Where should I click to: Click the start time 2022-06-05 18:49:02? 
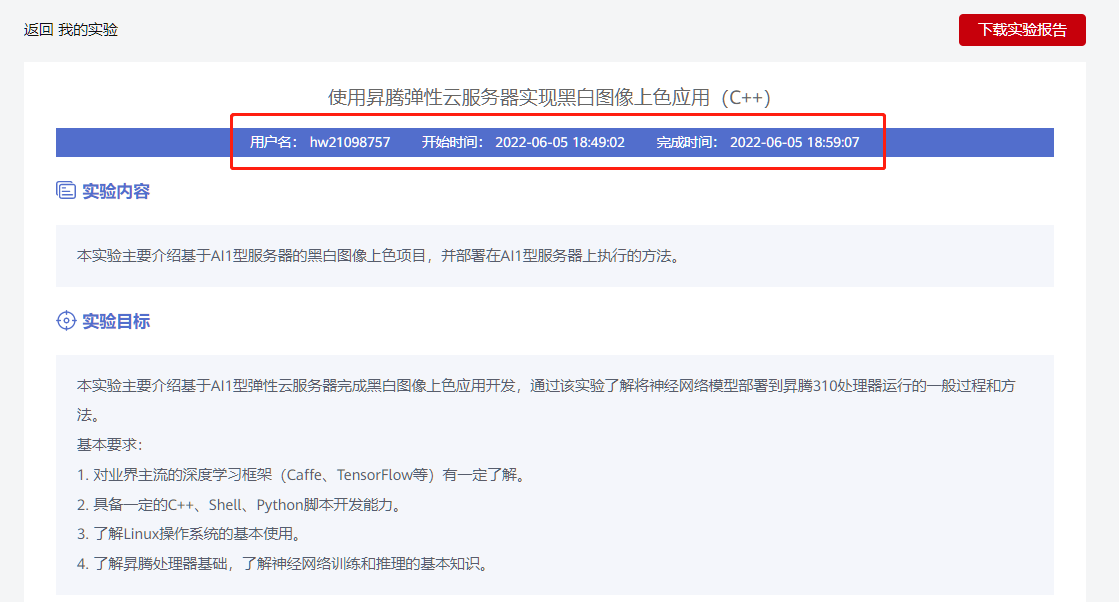(560, 142)
